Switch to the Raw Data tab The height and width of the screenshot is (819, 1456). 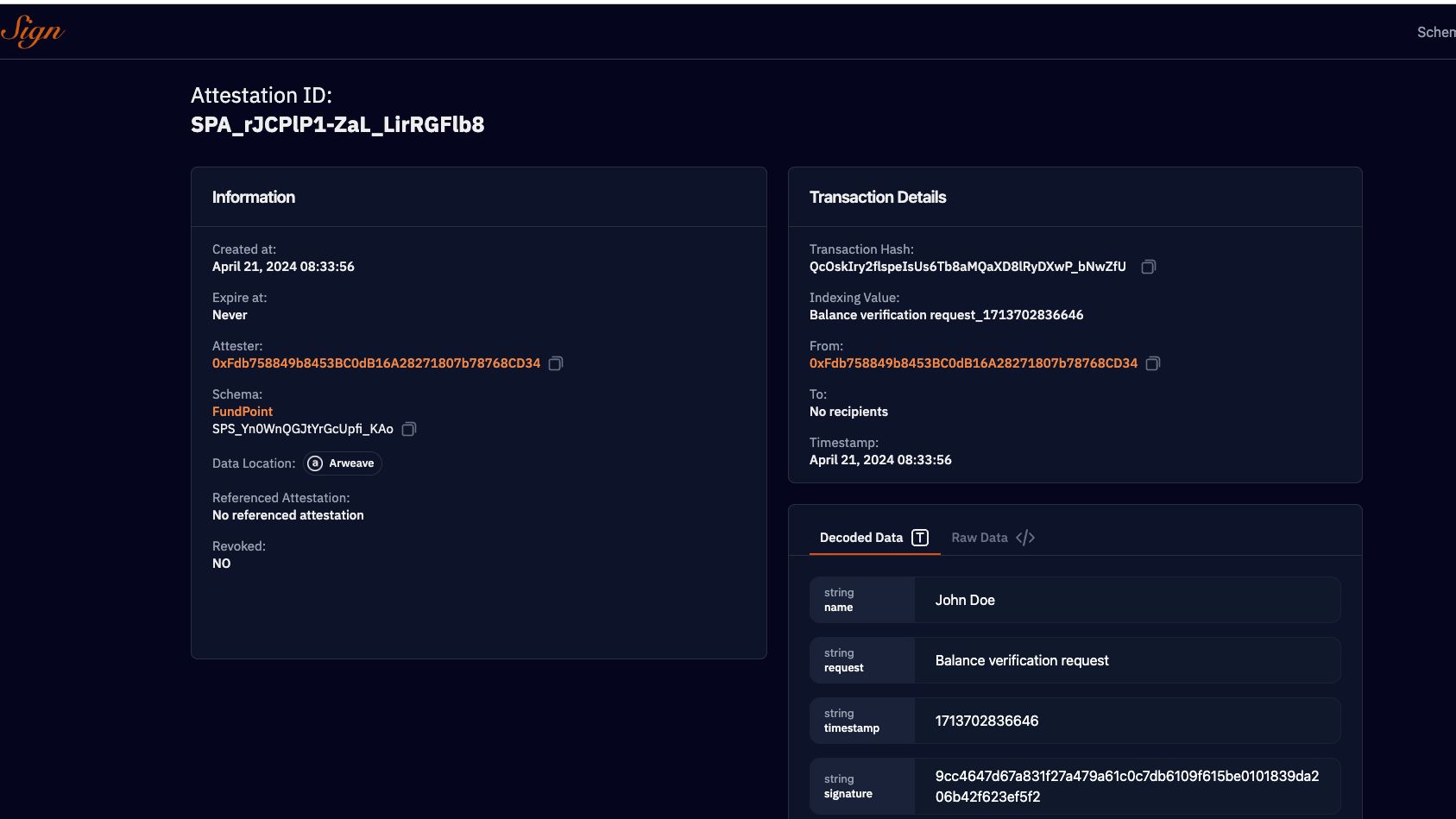tap(993, 538)
